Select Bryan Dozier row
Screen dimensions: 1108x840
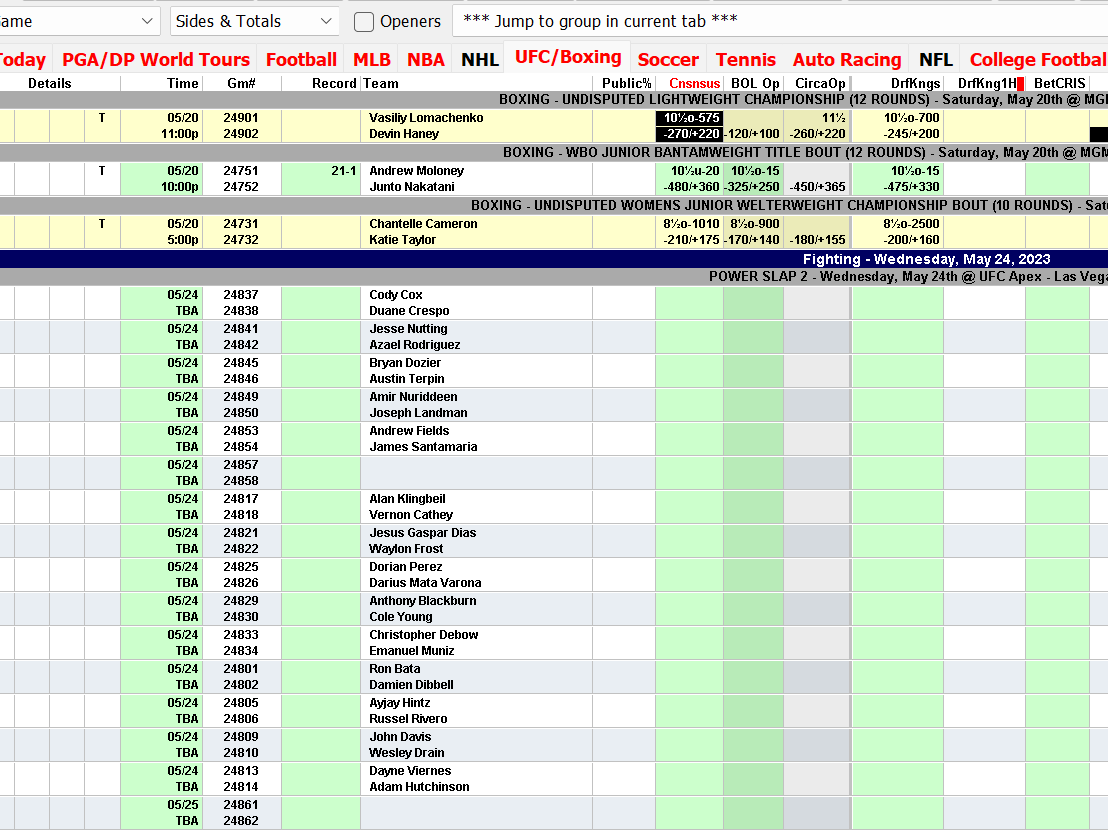(404, 362)
